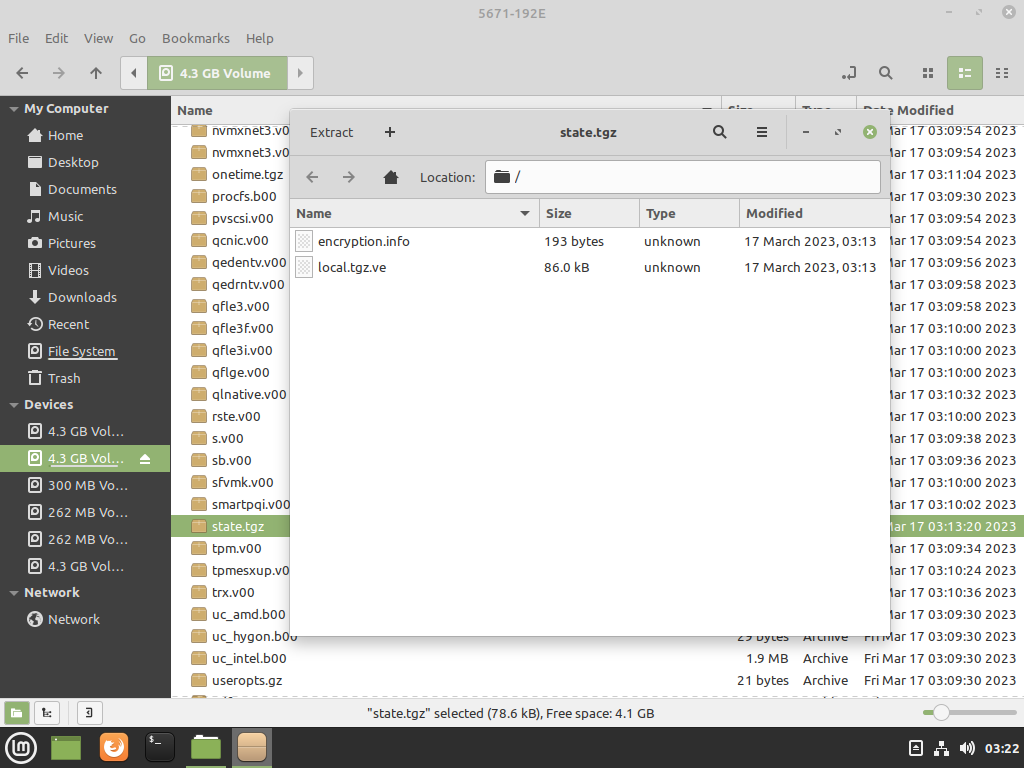
Task: Eject the selected 4.3 GB volume
Action: [145, 459]
